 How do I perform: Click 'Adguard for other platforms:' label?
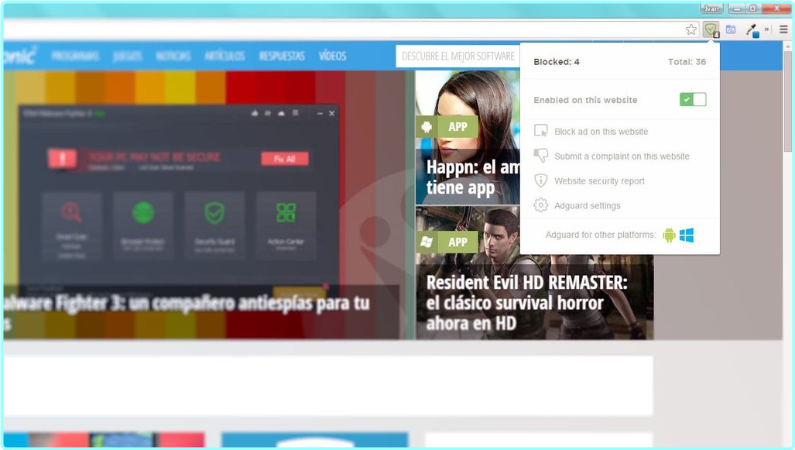(x=600, y=235)
